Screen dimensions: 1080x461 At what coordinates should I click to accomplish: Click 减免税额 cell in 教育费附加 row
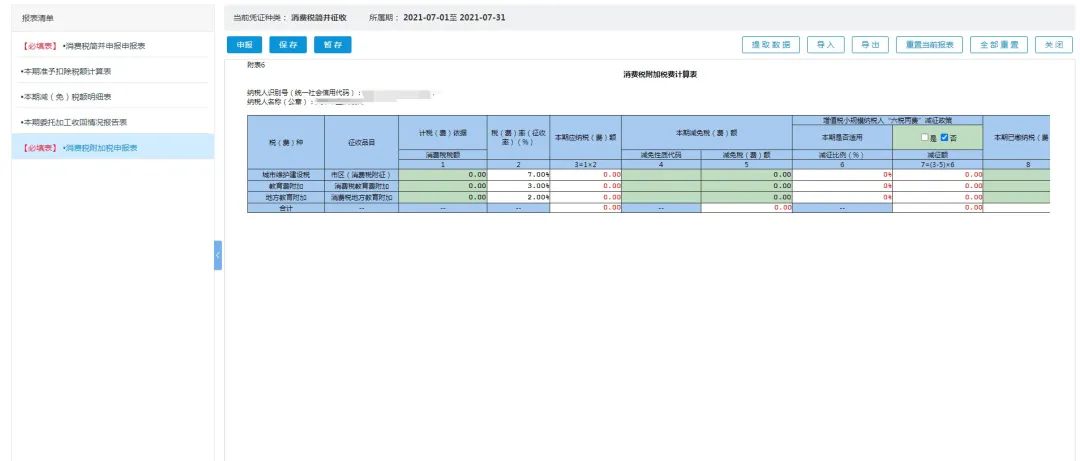[747, 186]
